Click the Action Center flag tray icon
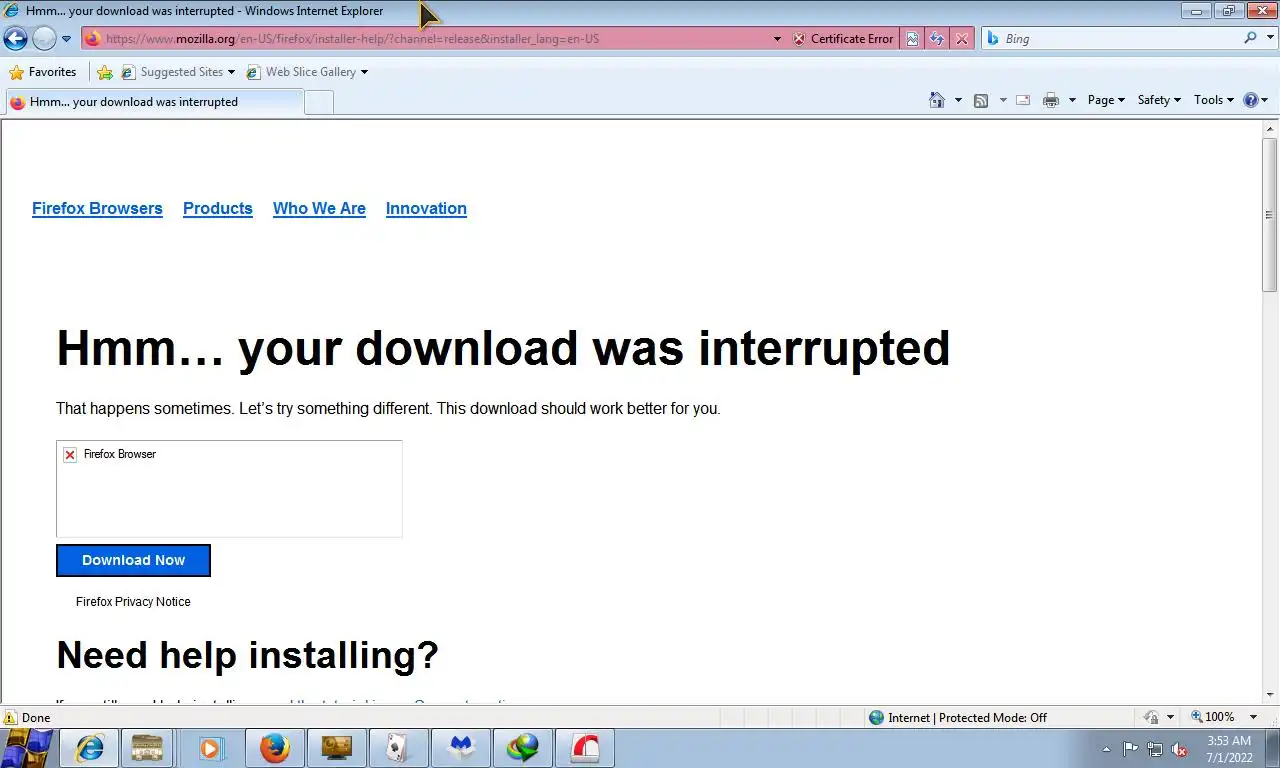Image resolution: width=1280 pixels, height=768 pixels. pos(1131,749)
